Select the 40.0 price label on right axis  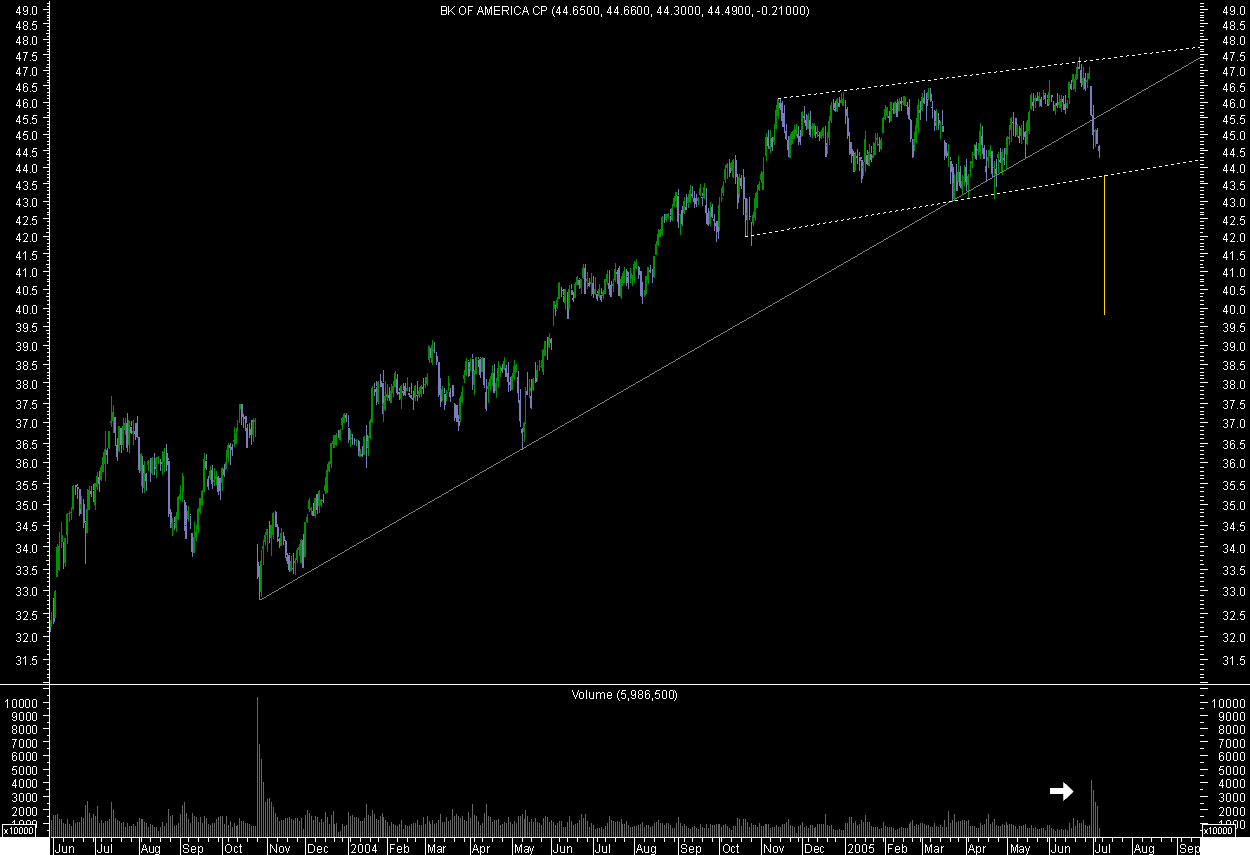pyautogui.click(x=1232, y=310)
